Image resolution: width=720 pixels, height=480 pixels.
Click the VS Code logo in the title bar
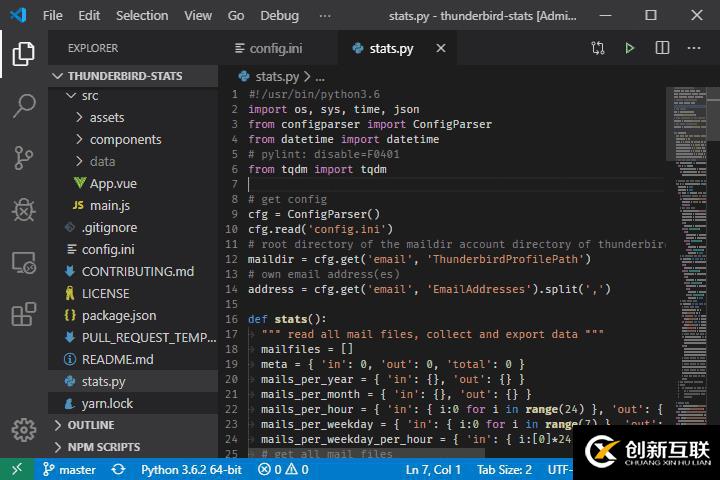[18, 15]
